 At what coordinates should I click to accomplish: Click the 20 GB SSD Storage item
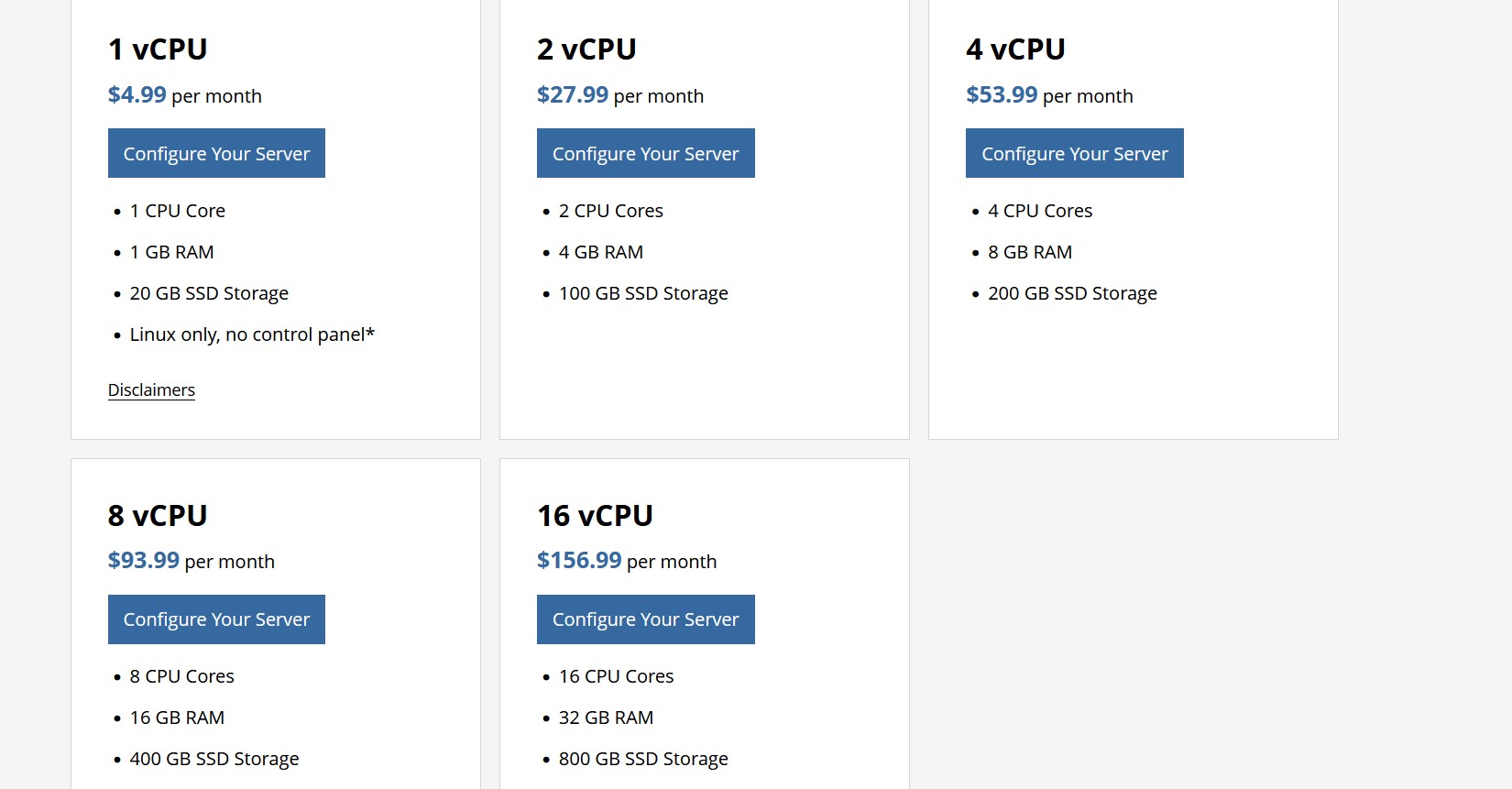pos(209,293)
